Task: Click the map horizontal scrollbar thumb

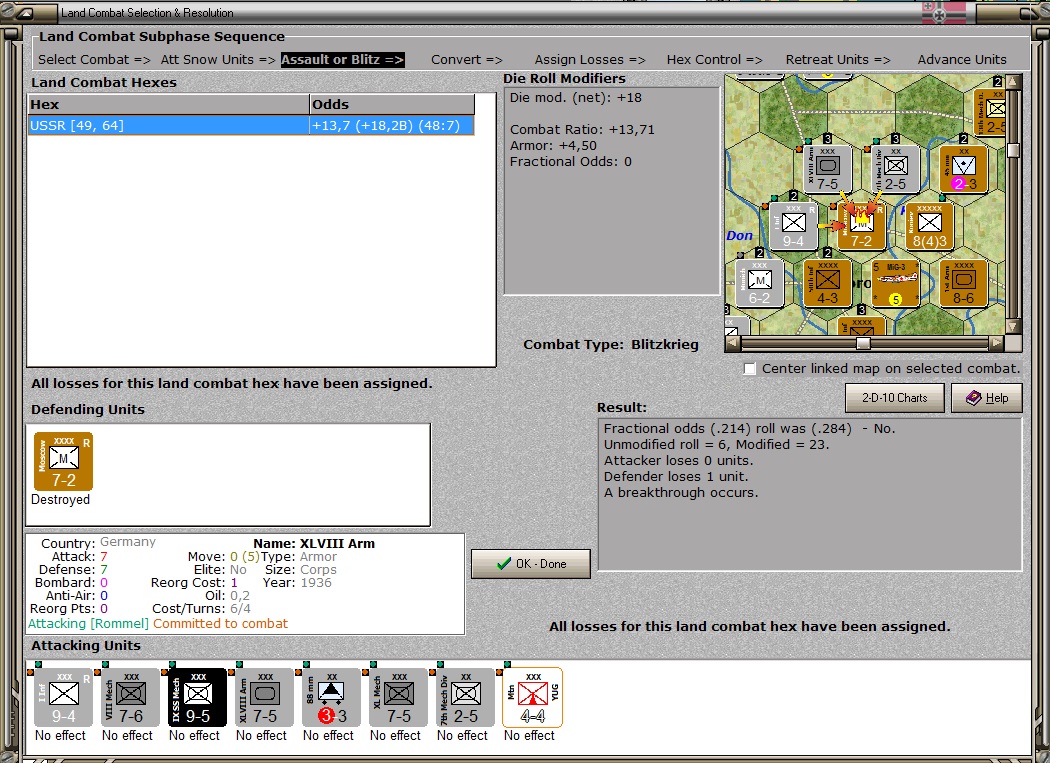Action: pyautogui.click(x=864, y=343)
